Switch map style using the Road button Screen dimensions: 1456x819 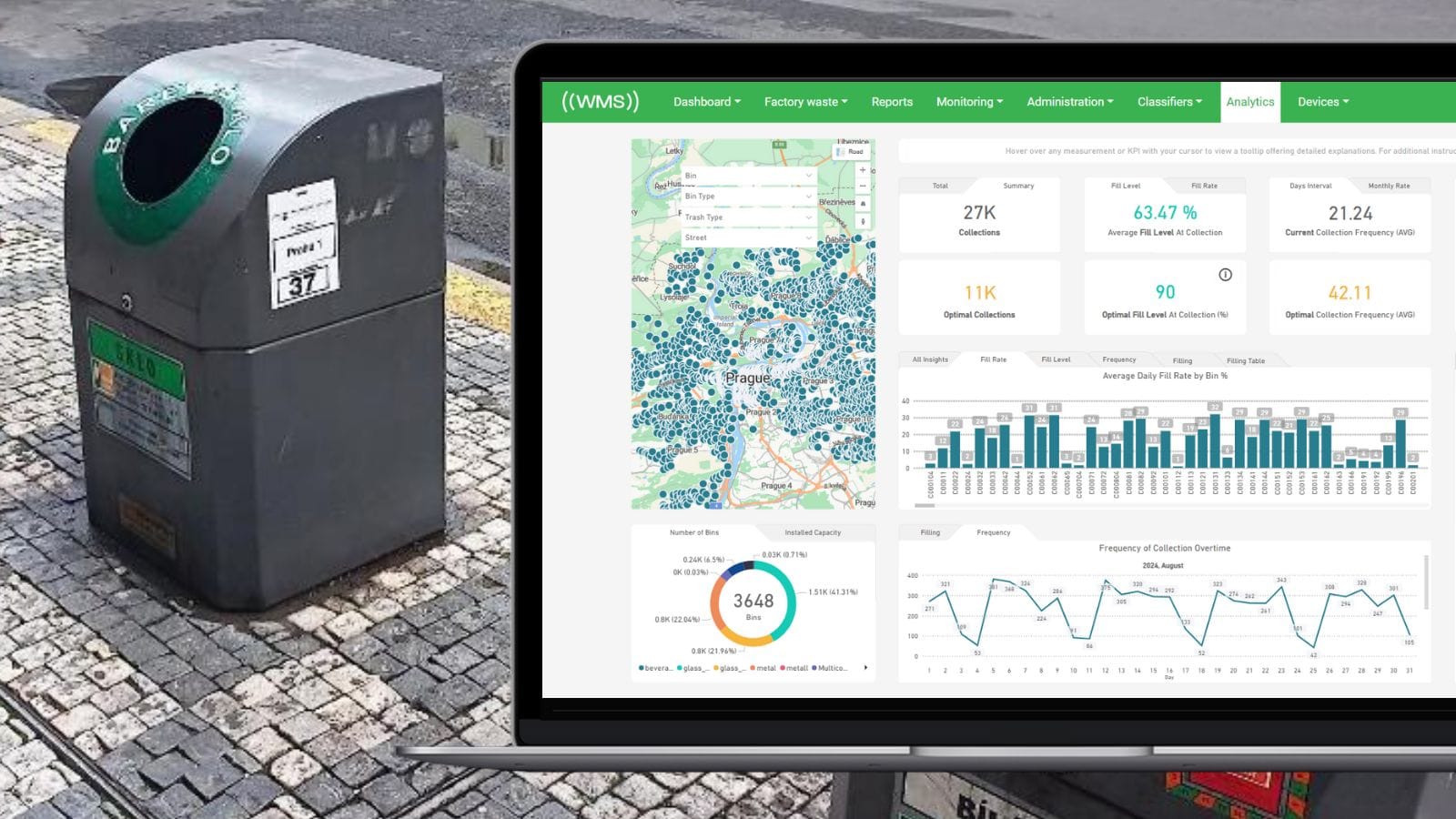(852, 152)
